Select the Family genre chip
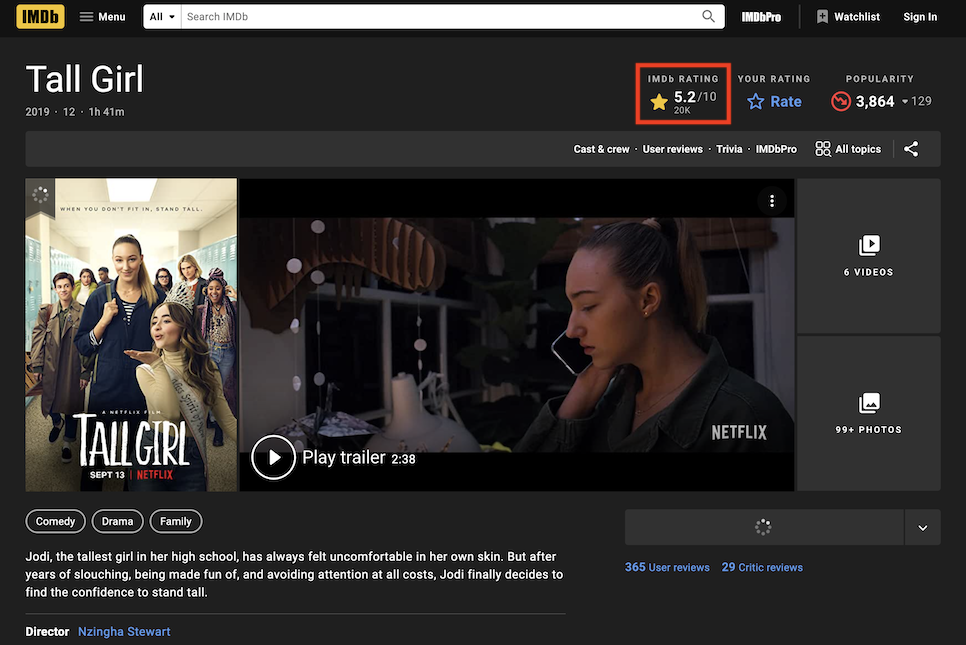 tap(176, 521)
